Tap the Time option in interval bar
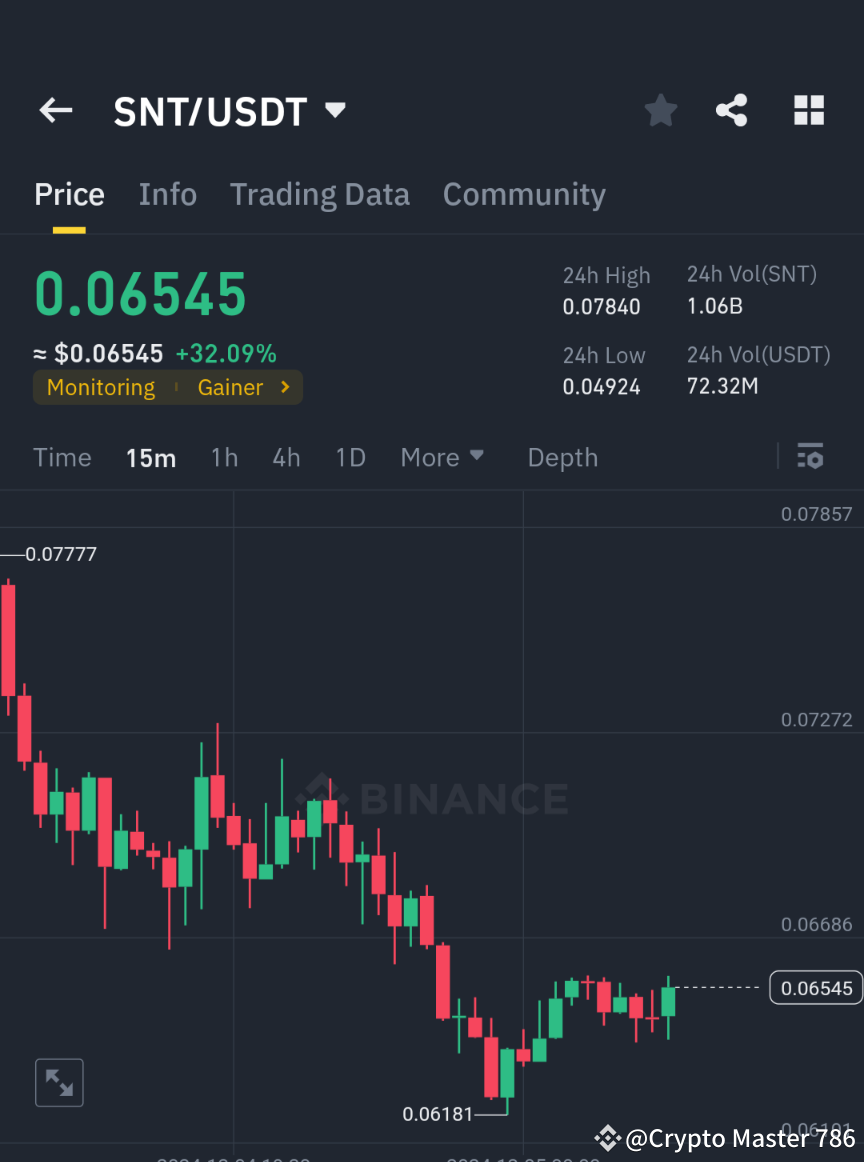The height and width of the screenshot is (1162, 864). [x=62, y=457]
